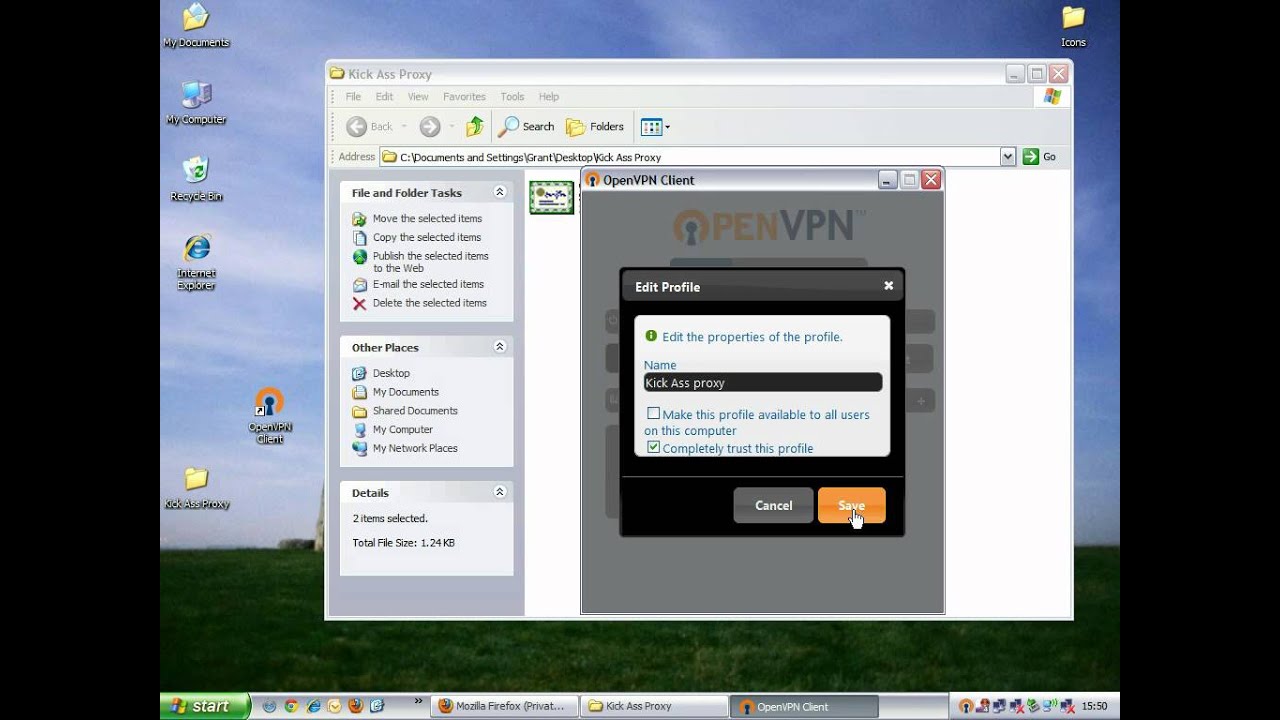
Task: Switch to OpenVPN Client taskbar button
Action: pos(804,706)
